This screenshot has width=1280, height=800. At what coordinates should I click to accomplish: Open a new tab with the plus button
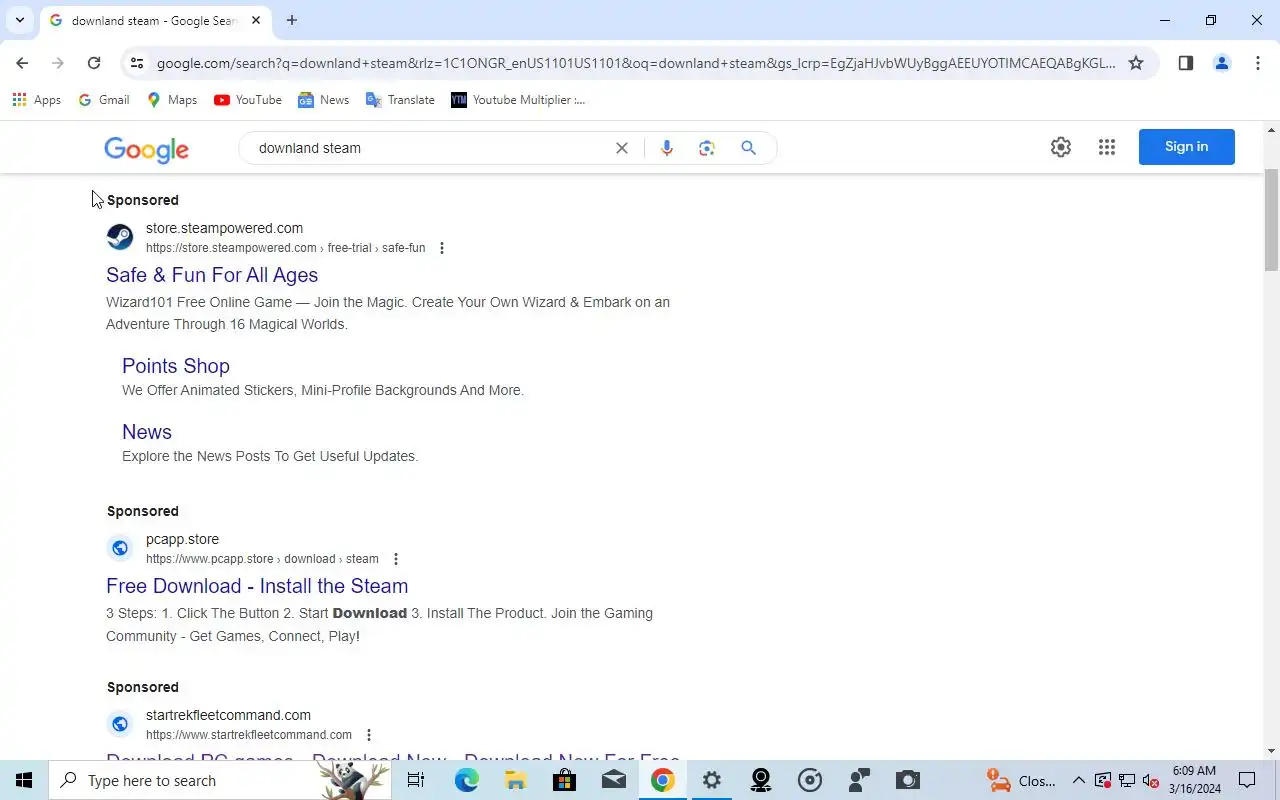[292, 20]
